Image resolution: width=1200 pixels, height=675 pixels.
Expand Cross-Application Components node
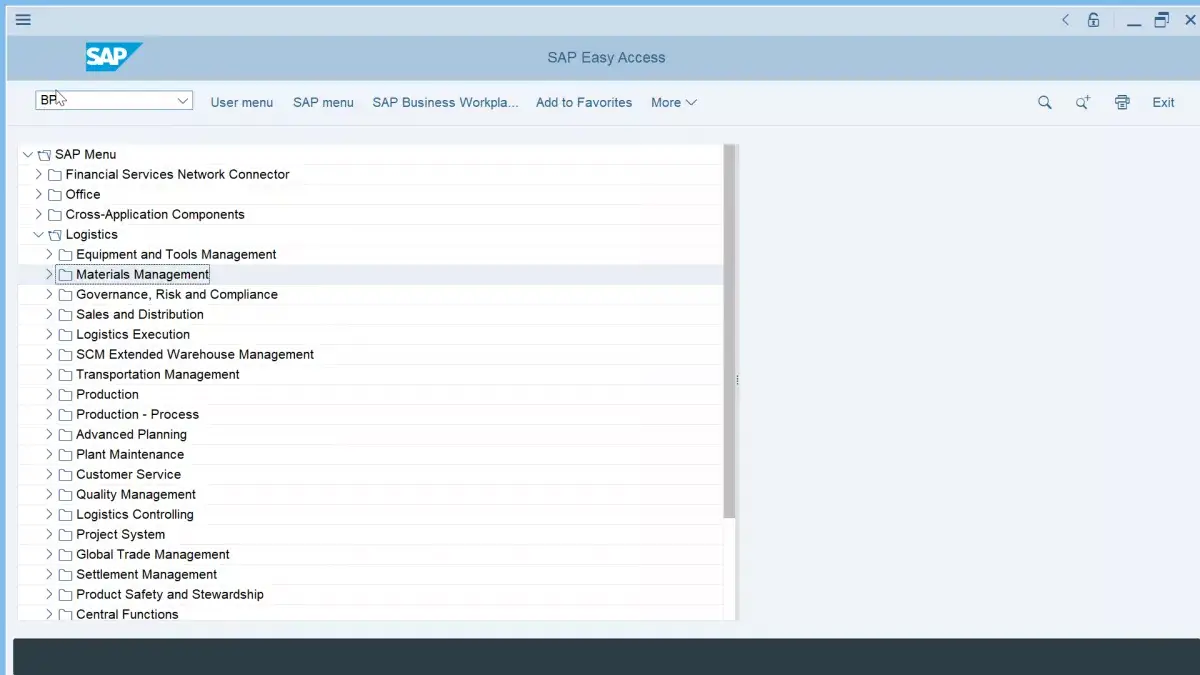coord(39,214)
